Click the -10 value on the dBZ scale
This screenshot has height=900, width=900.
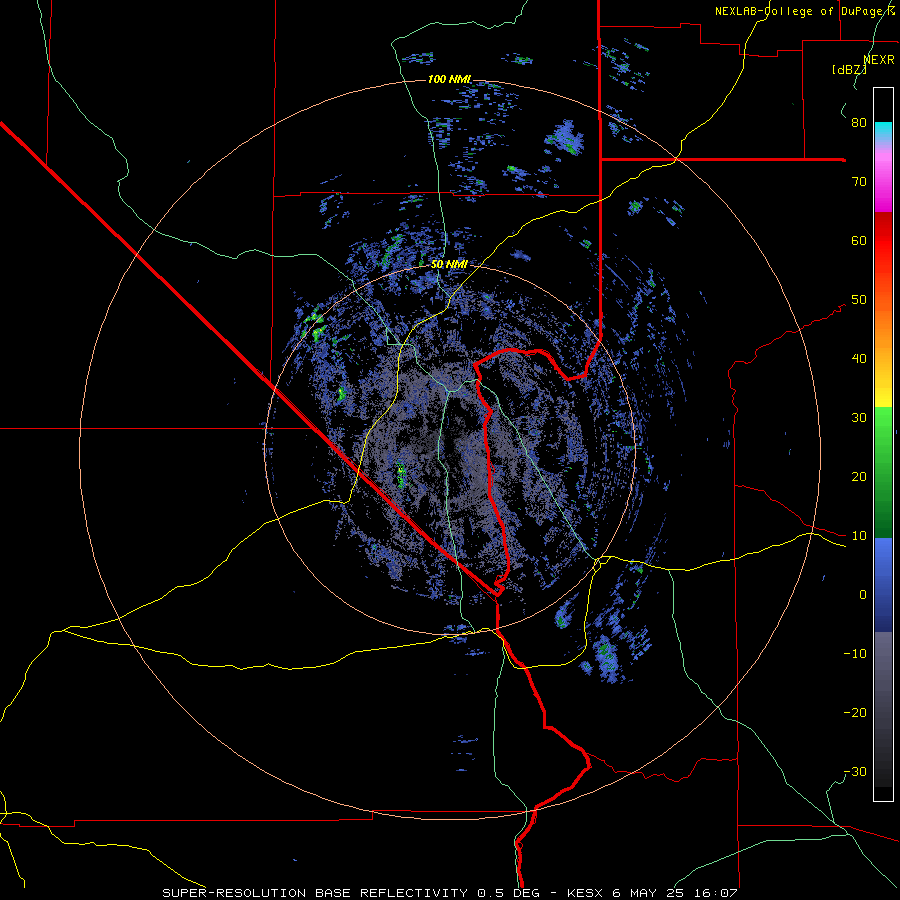click(x=855, y=653)
